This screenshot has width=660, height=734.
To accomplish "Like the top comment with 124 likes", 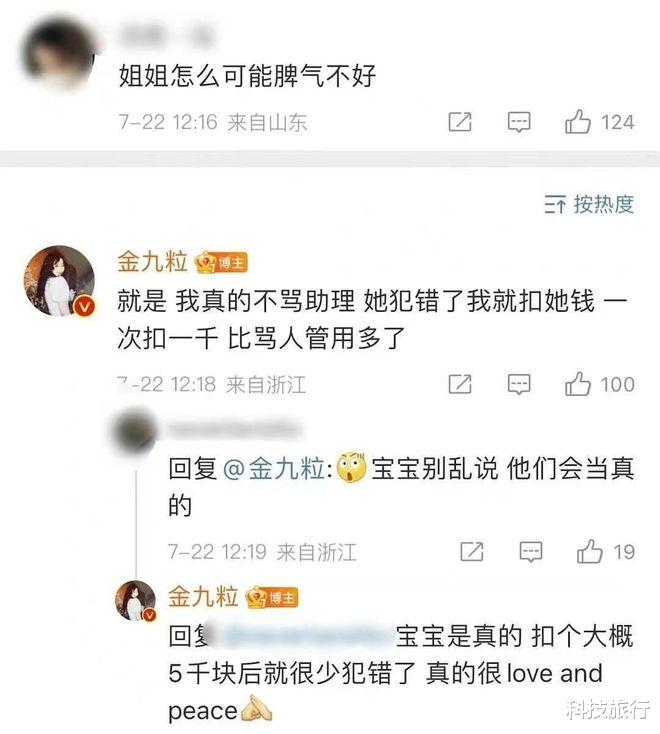I will pyautogui.click(x=577, y=122).
